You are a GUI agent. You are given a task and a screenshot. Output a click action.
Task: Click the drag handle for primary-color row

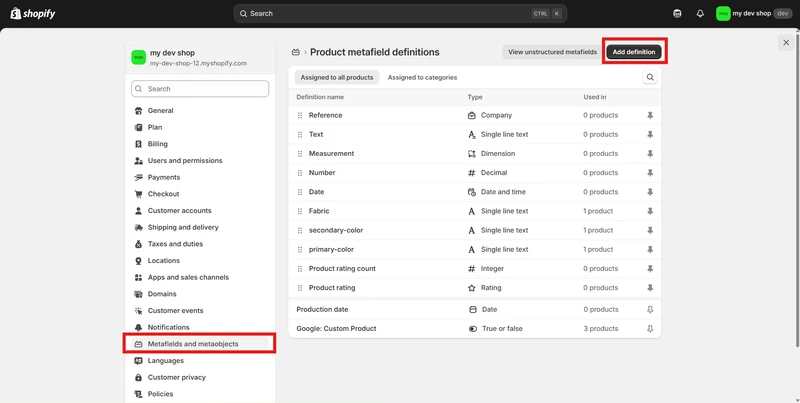click(x=300, y=249)
